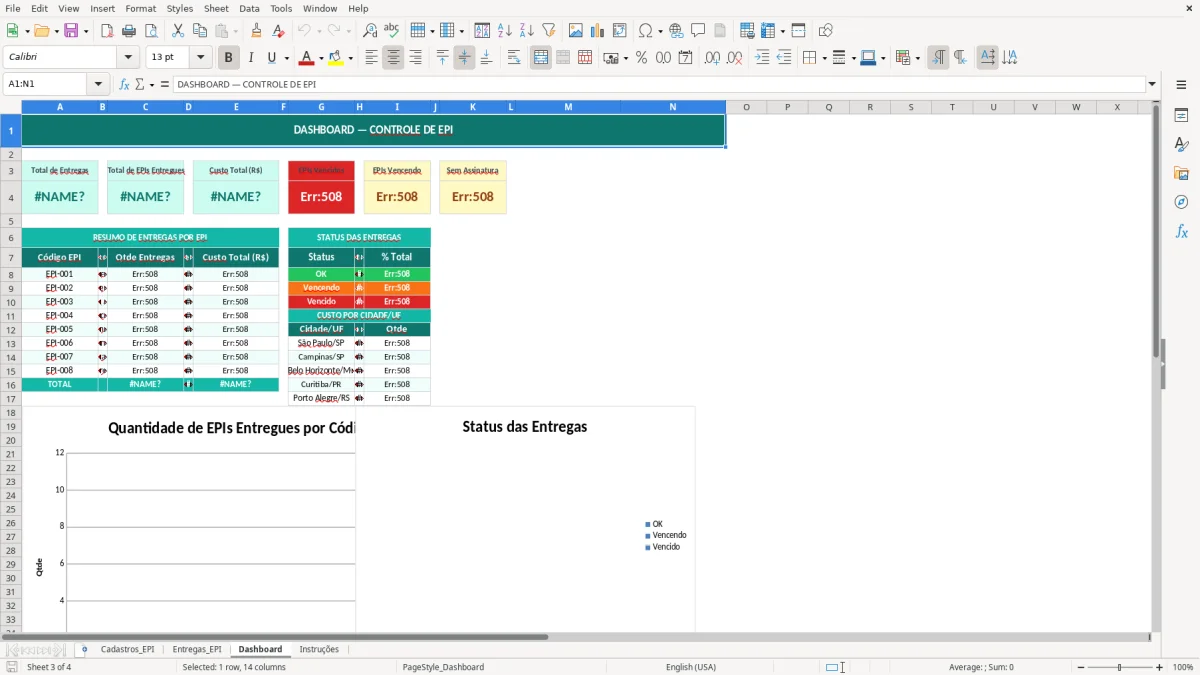
Task: Open the font size dropdown
Action: click(199, 57)
